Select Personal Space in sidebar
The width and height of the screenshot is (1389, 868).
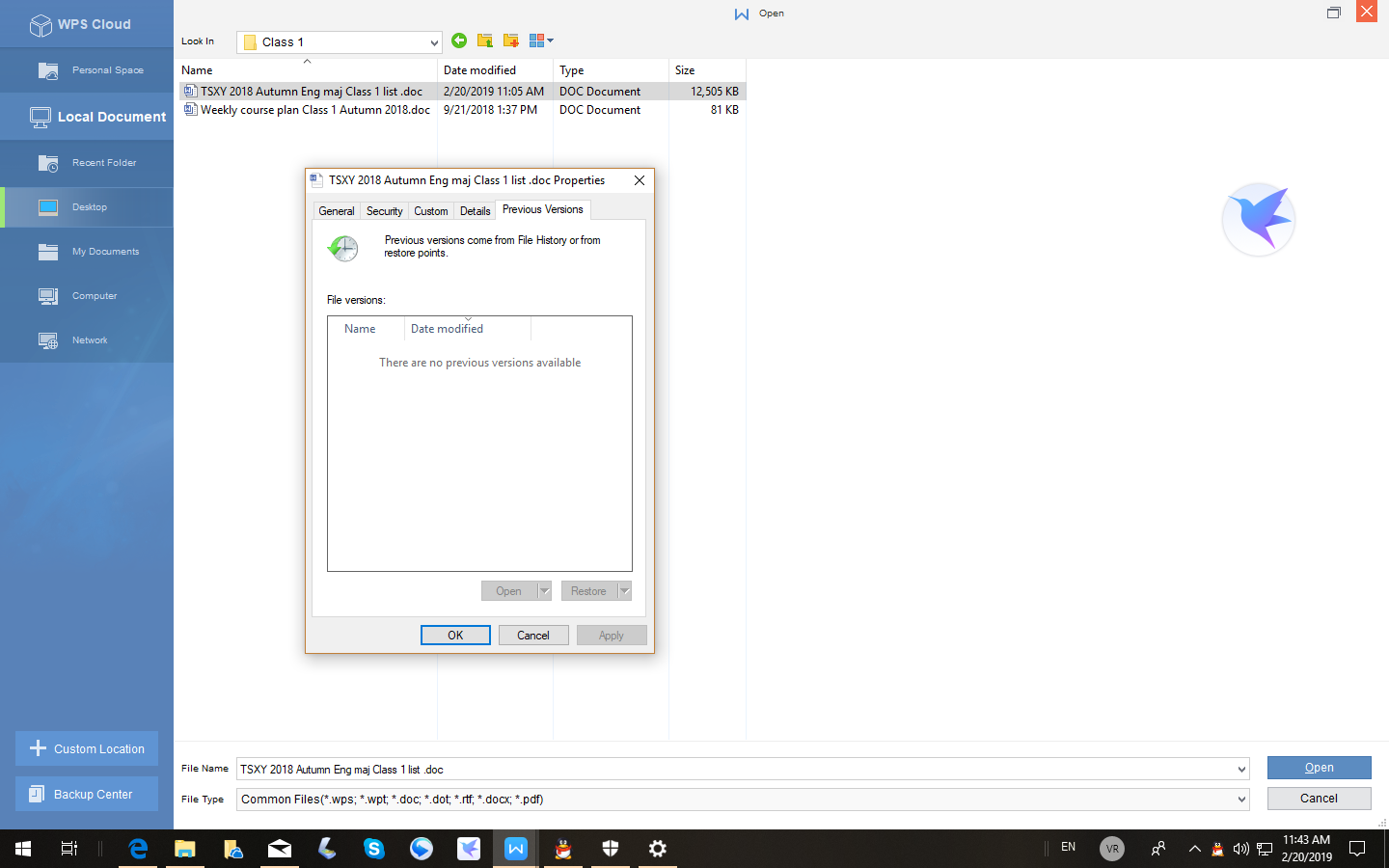87,70
